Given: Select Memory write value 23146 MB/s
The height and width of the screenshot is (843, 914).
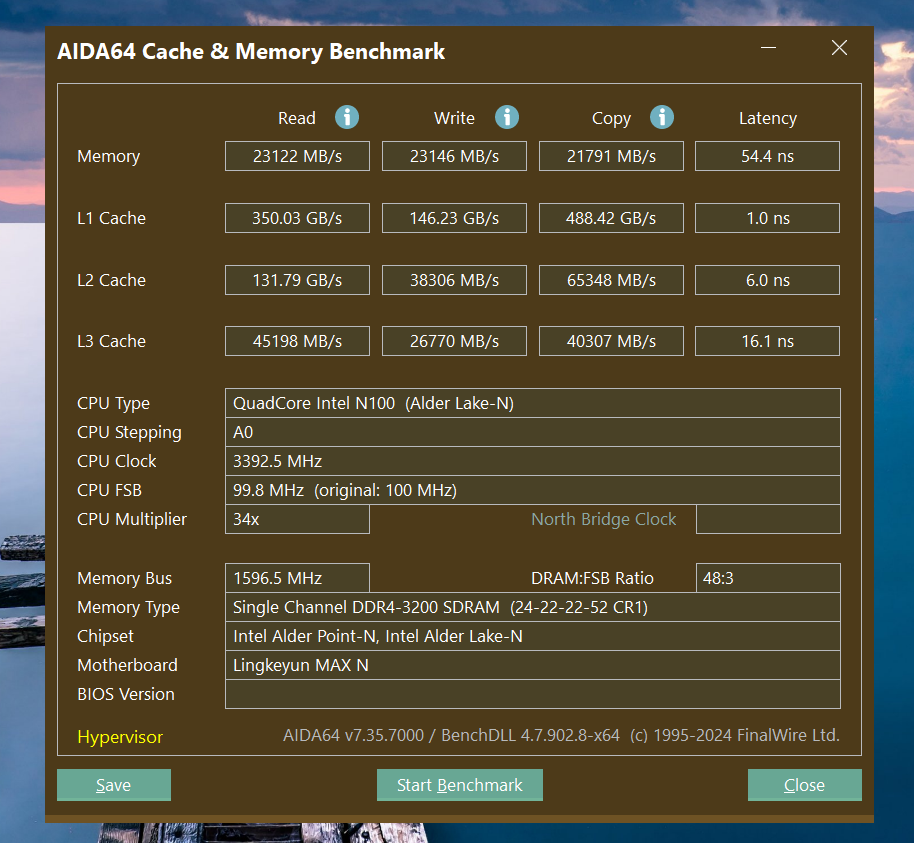Looking at the screenshot, I should [x=454, y=156].
